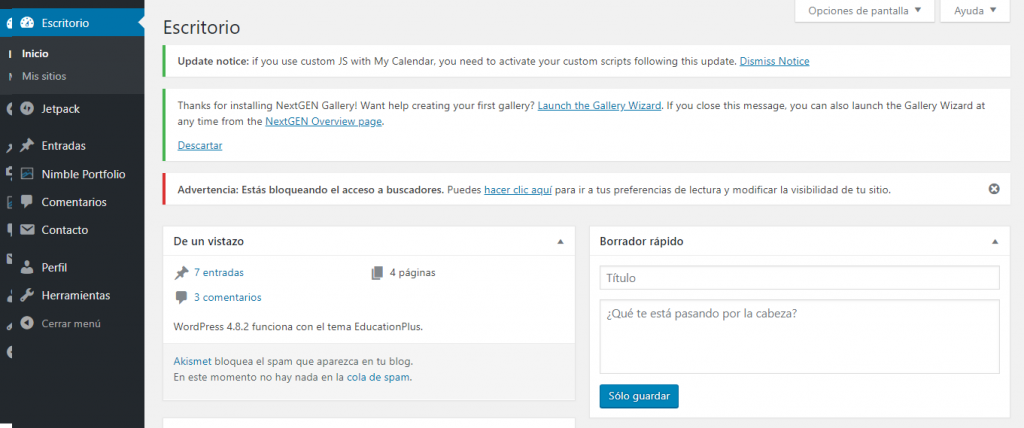1024x428 pixels.
Task: Click the Entradas pushpin icon
Action: [28, 146]
